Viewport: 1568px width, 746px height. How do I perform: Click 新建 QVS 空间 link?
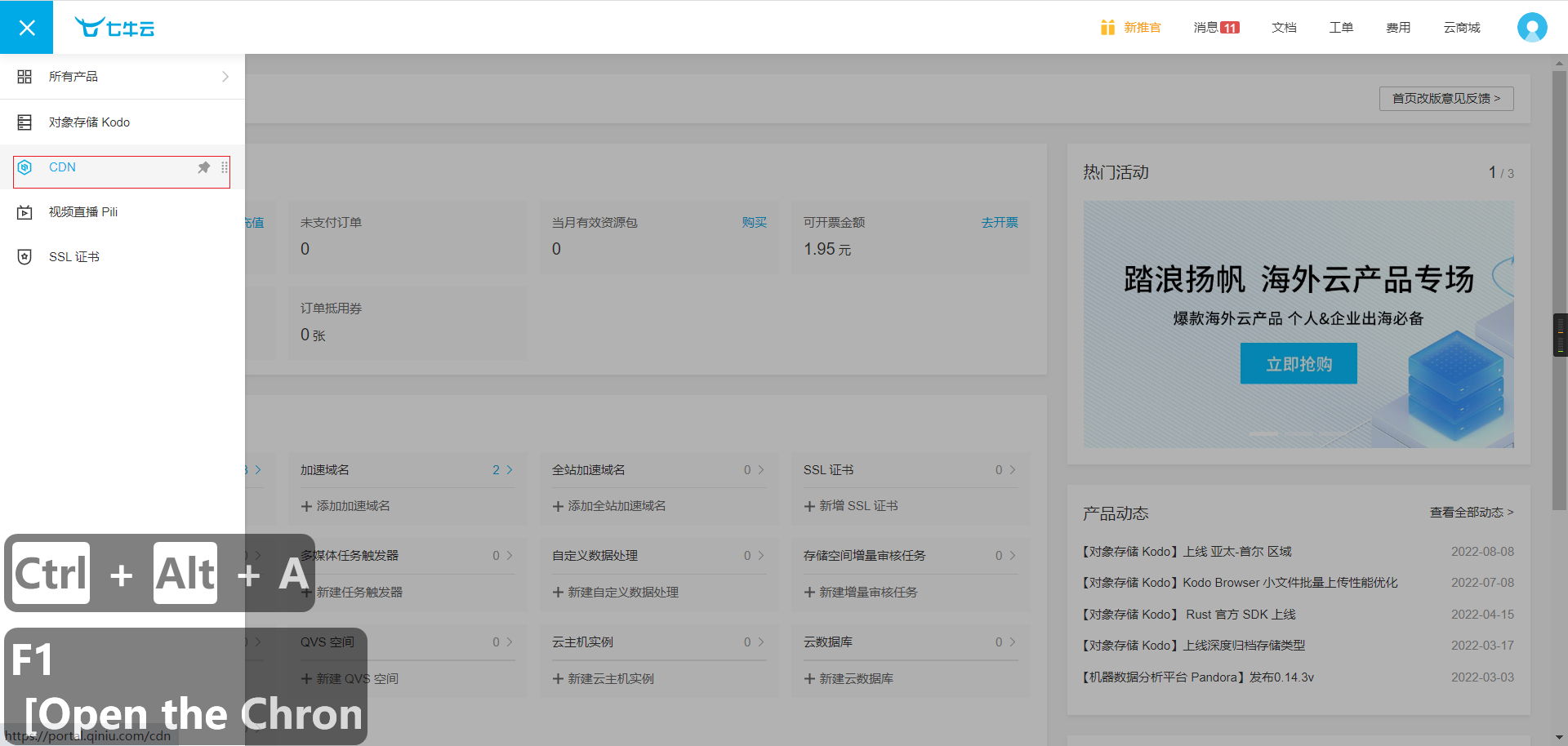tap(357, 679)
